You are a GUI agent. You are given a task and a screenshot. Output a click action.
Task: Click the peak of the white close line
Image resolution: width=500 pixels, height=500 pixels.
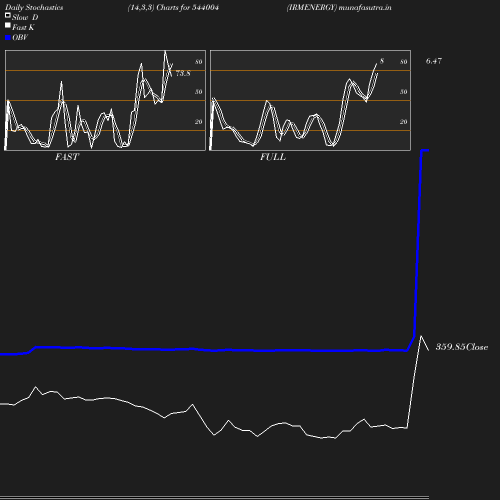tap(421, 336)
